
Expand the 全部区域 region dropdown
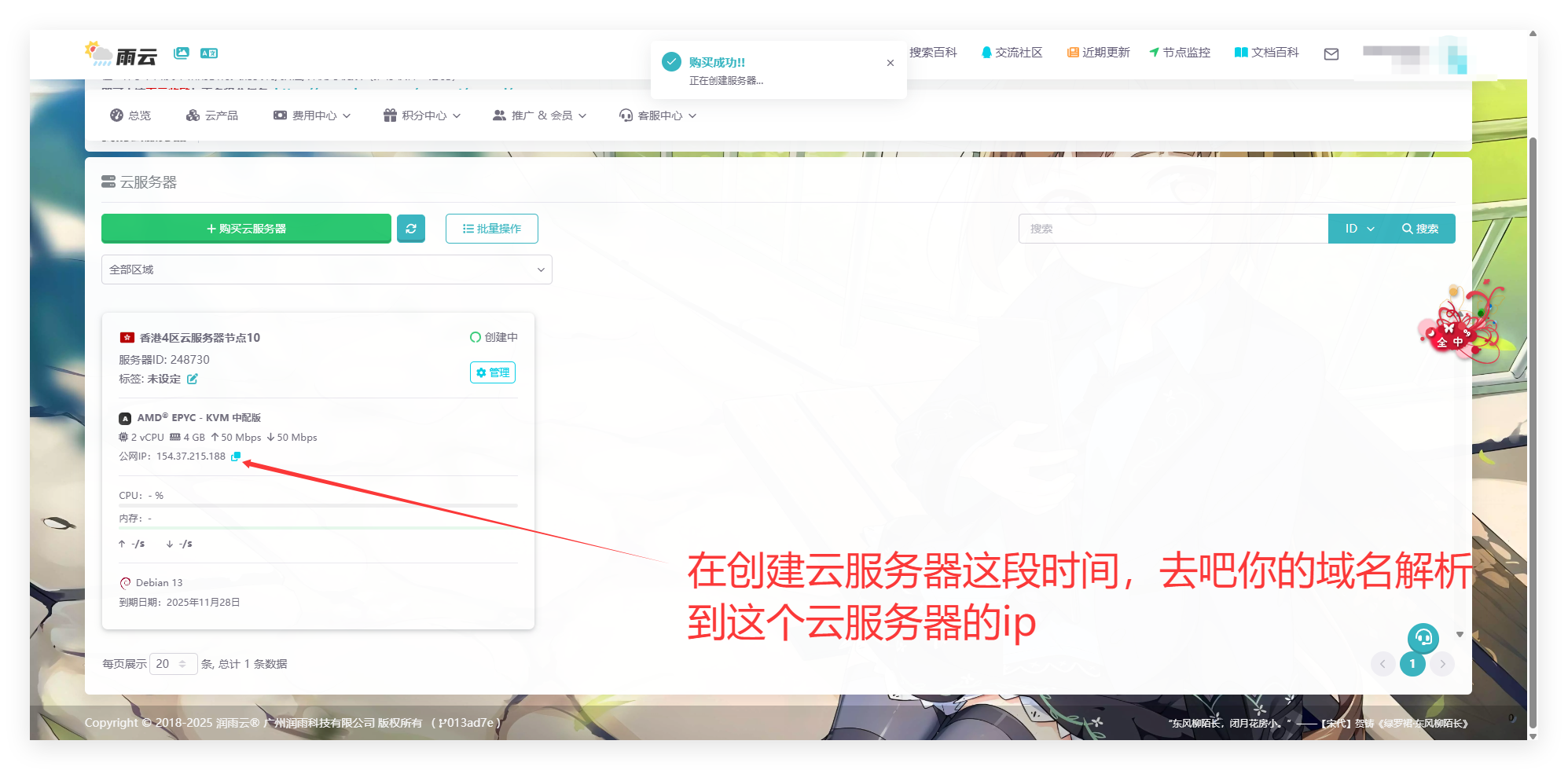click(326, 269)
